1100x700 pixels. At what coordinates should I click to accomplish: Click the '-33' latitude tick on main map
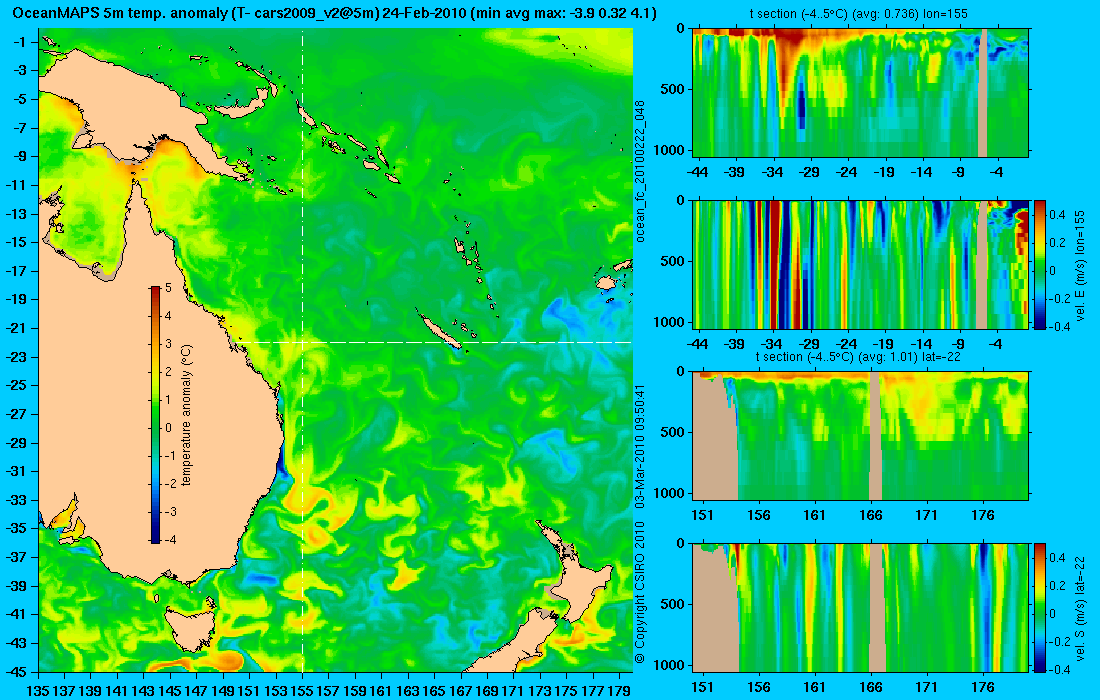17,499
